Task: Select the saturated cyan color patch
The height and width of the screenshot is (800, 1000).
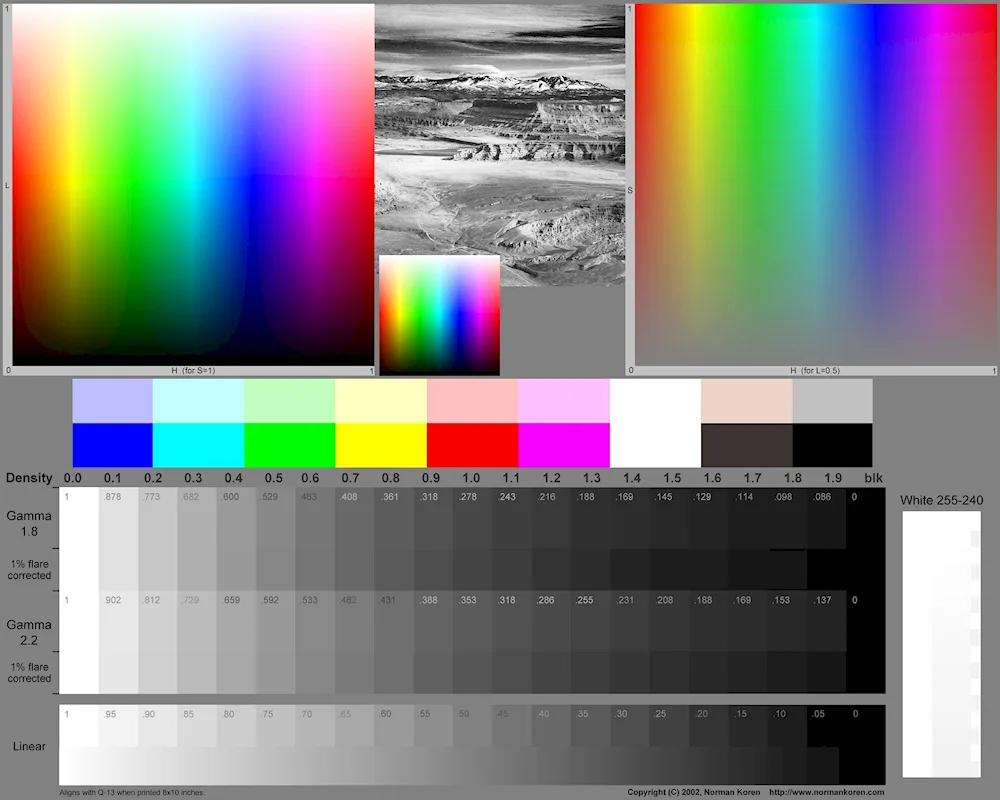Action: click(x=198, y=445)
